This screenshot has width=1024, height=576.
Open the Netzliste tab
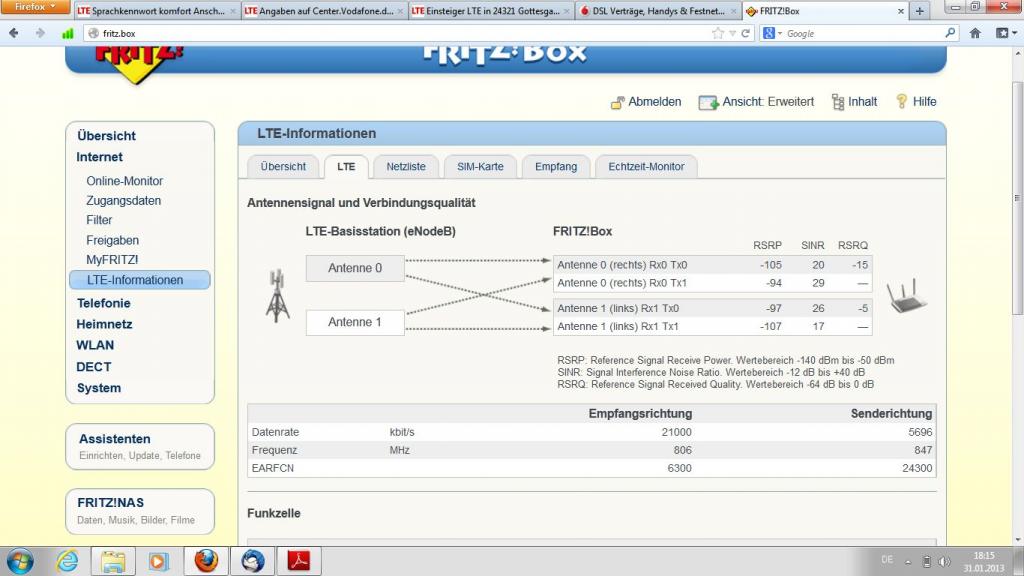[x=406, y=167]
